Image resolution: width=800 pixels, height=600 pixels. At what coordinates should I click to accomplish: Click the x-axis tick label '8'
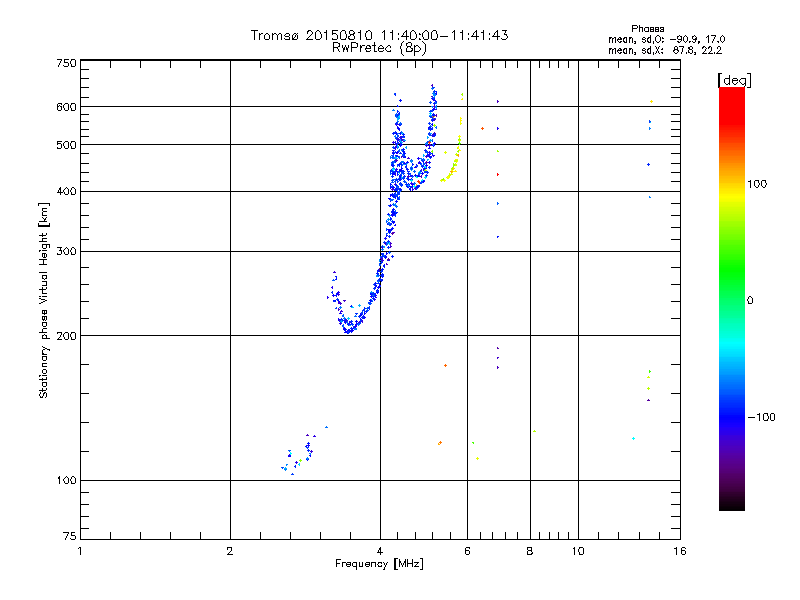pos(530,551)
